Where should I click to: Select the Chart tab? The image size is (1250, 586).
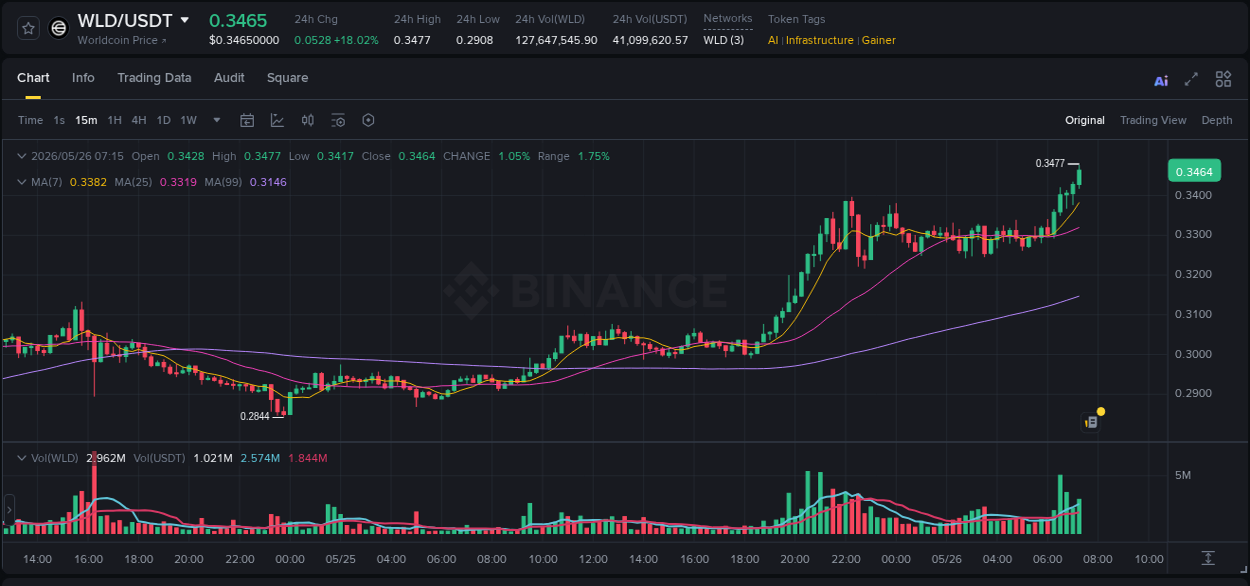coord(33,78)
